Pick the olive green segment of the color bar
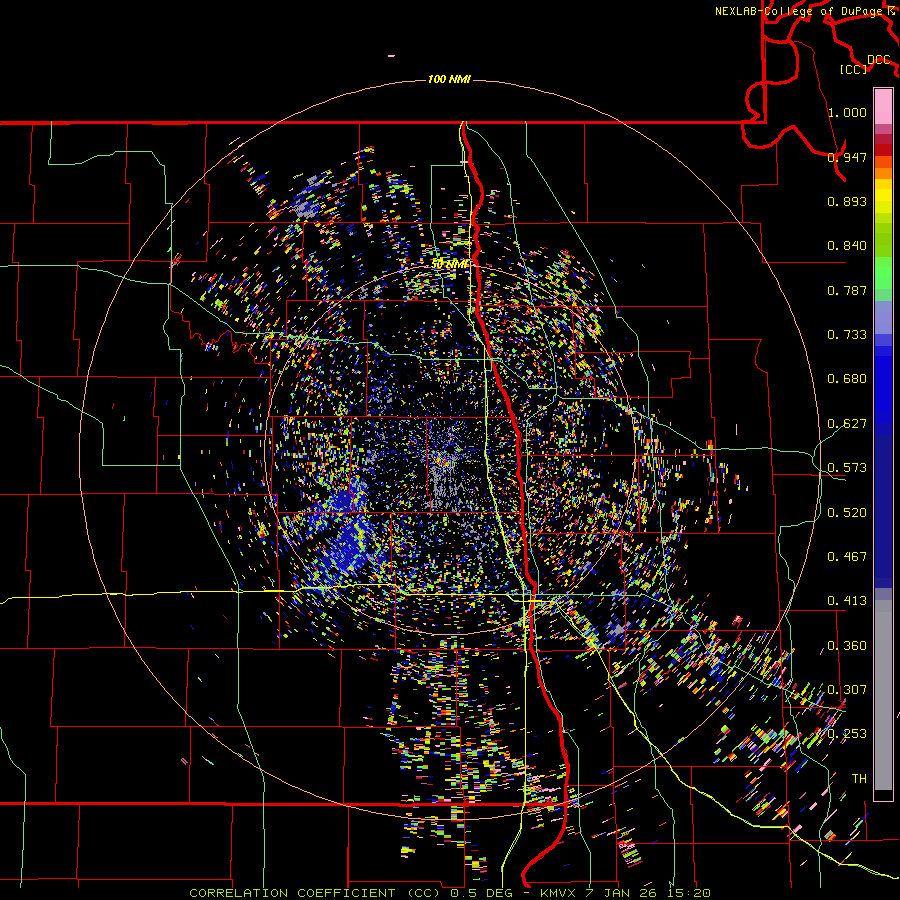Image resolution: width=900 pixels, height=900 pixels. (883, 239)
